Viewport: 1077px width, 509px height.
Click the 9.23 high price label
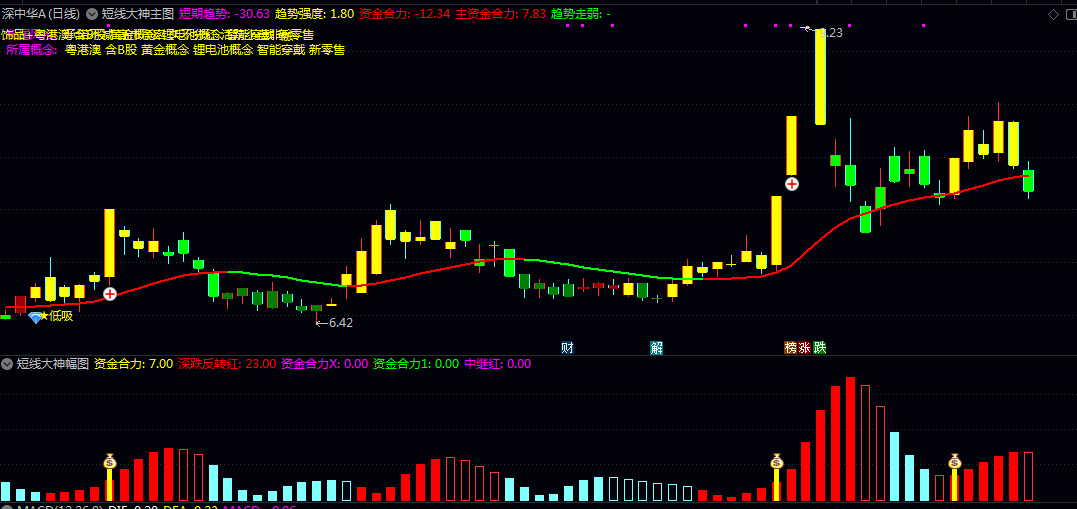coord(830,32)
